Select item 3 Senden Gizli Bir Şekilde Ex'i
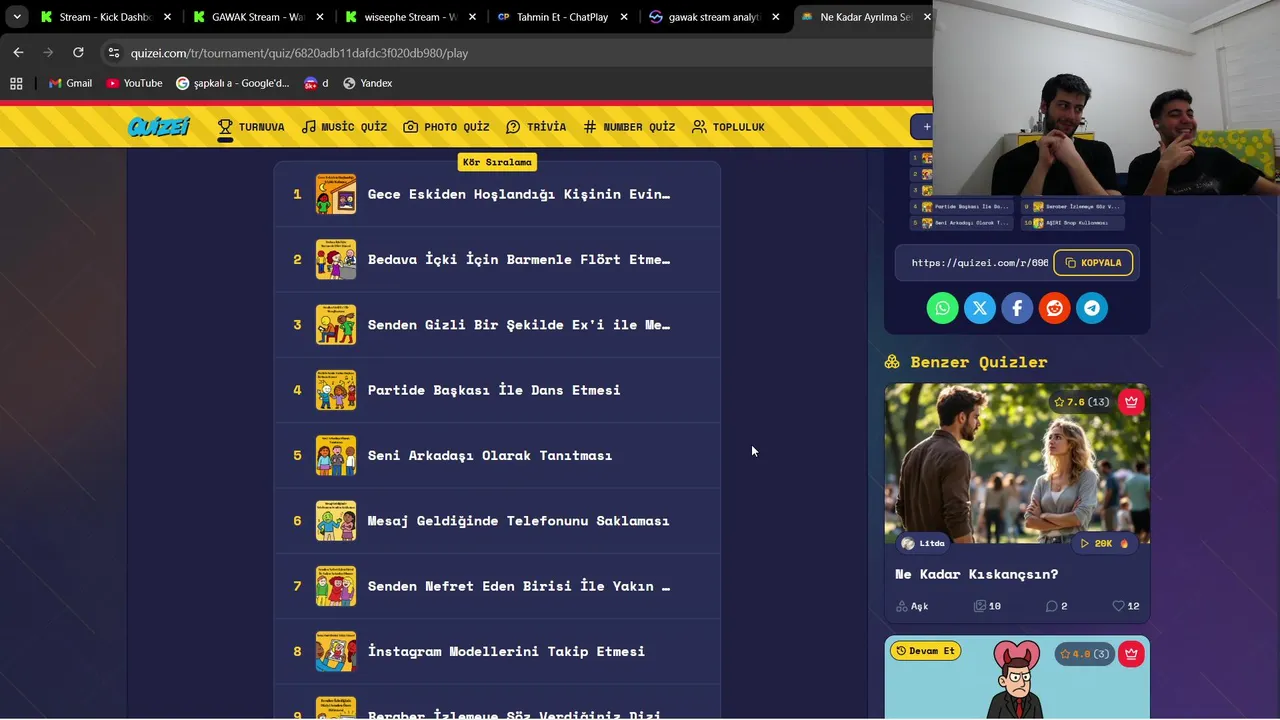 [x=497, y=325]
